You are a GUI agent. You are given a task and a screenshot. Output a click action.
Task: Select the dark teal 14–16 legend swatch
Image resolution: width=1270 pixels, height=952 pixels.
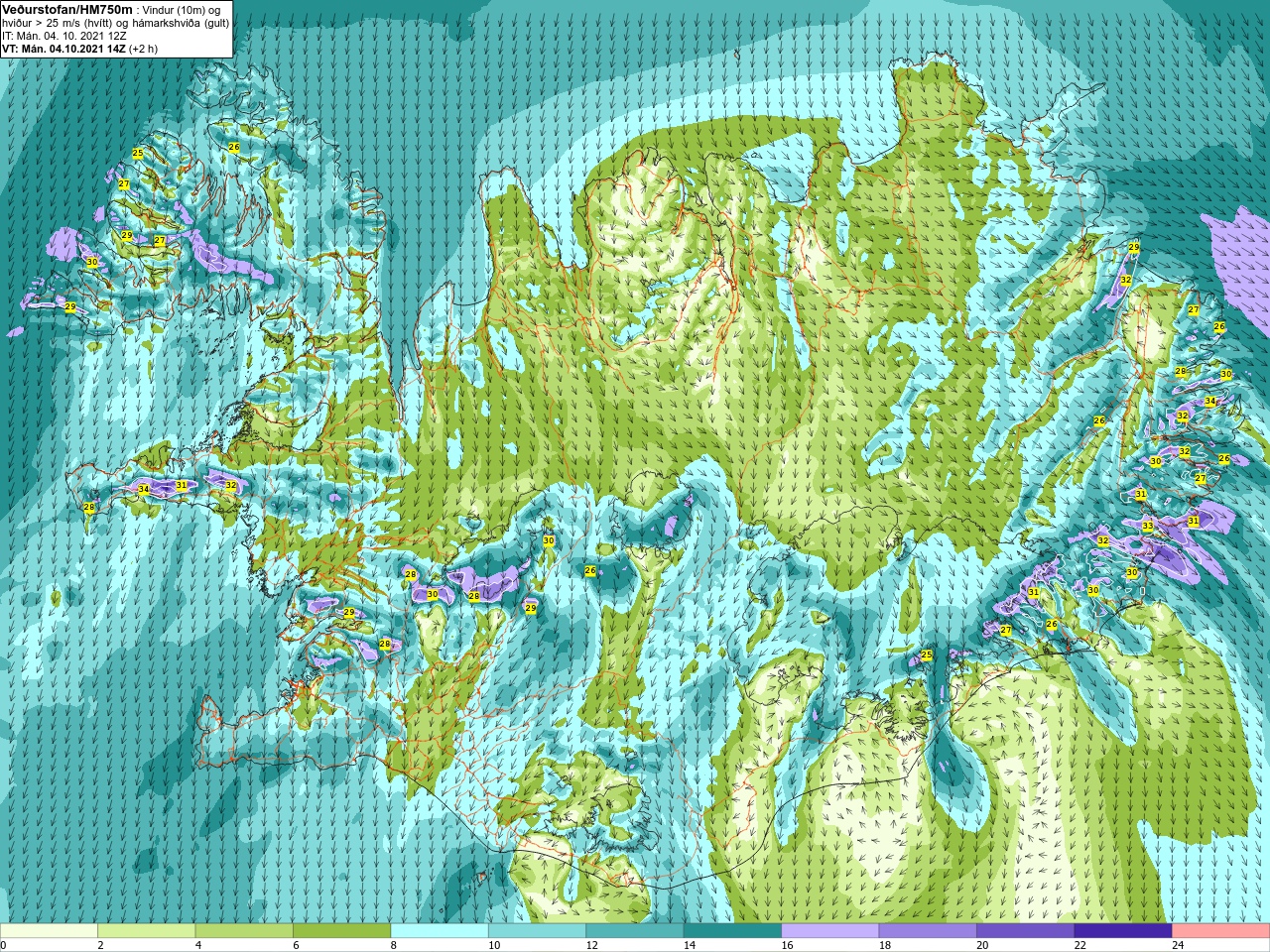point(732,930)
